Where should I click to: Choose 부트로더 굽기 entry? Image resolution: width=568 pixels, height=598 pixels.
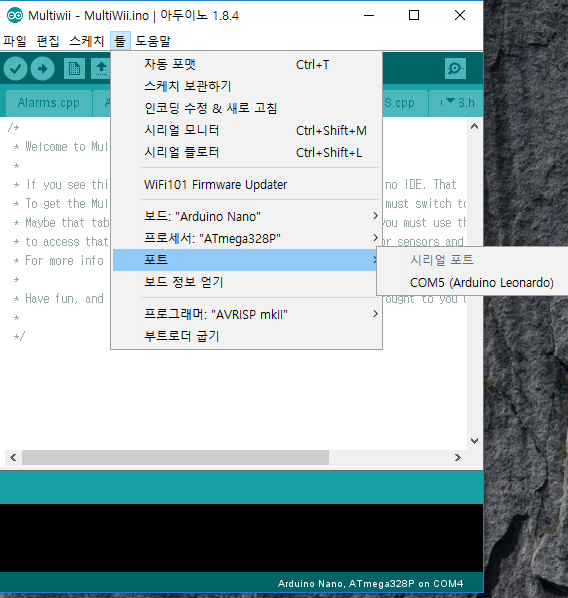[246, 336]
